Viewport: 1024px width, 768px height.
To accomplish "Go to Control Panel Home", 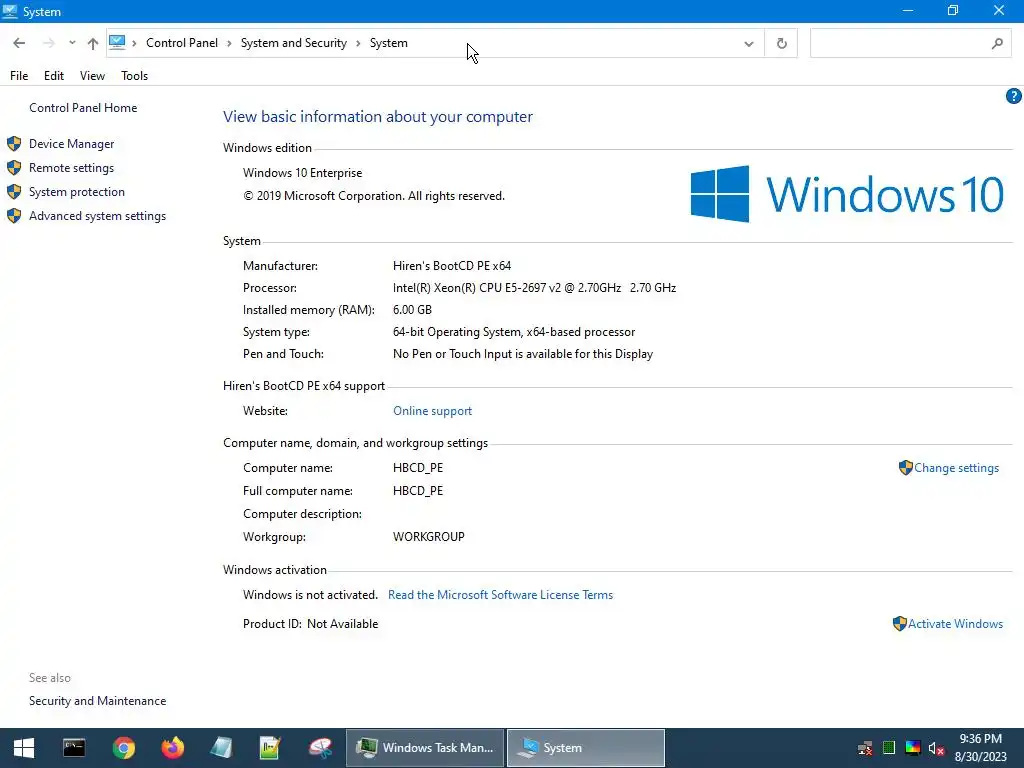I will click(83, 108).
